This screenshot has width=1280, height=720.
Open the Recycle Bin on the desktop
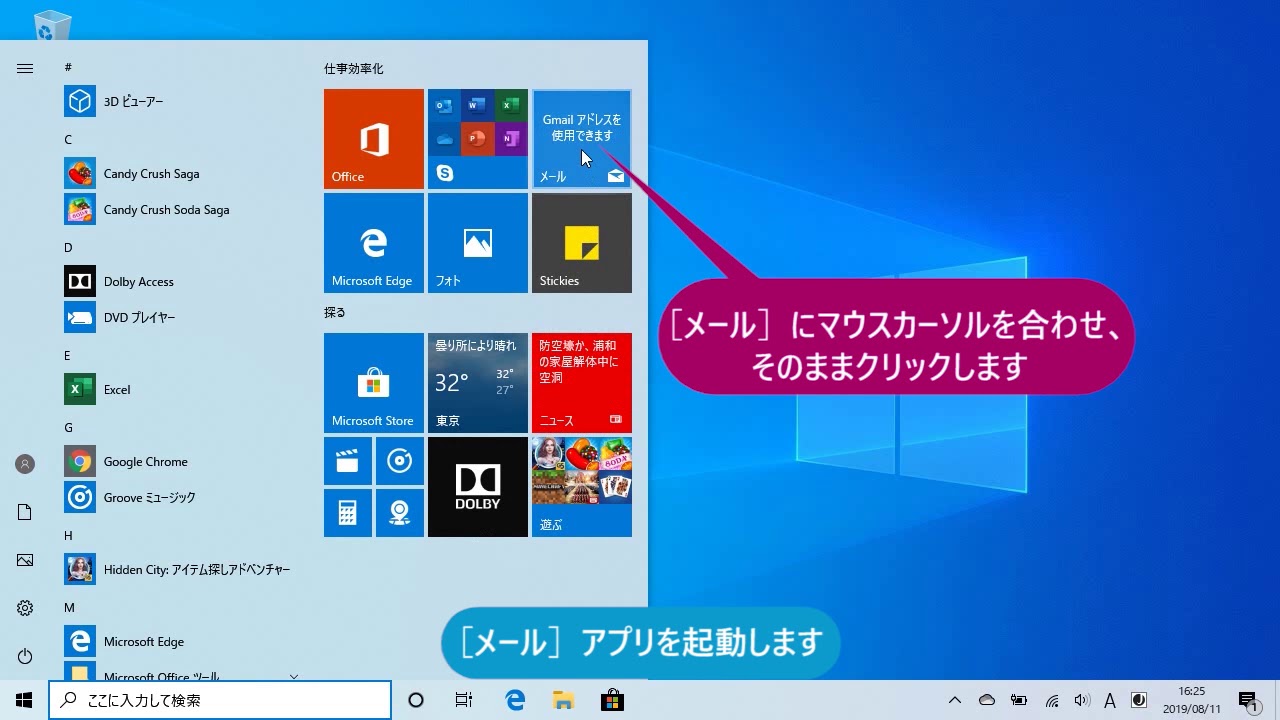tap(52, 25)
